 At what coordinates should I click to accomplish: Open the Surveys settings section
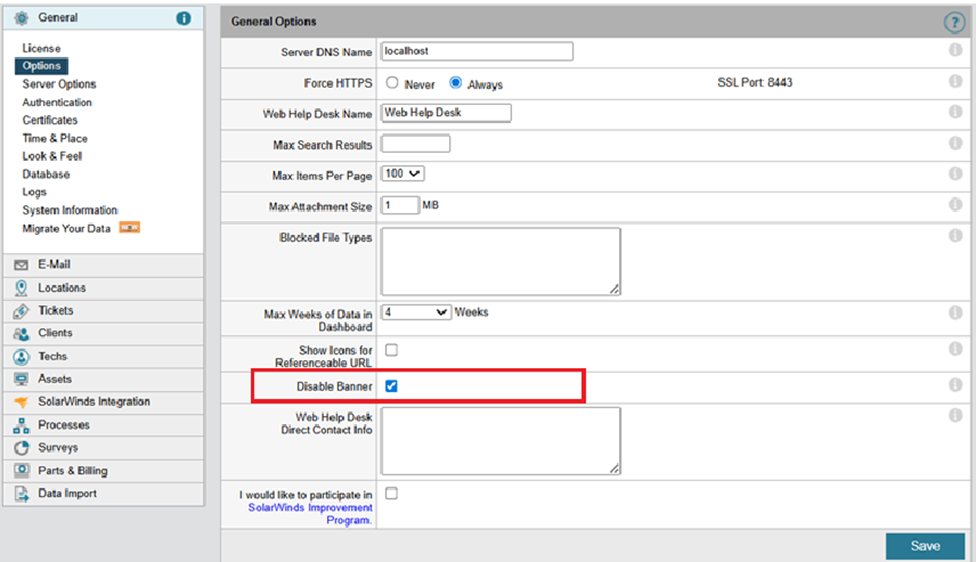tap(58, 448)
